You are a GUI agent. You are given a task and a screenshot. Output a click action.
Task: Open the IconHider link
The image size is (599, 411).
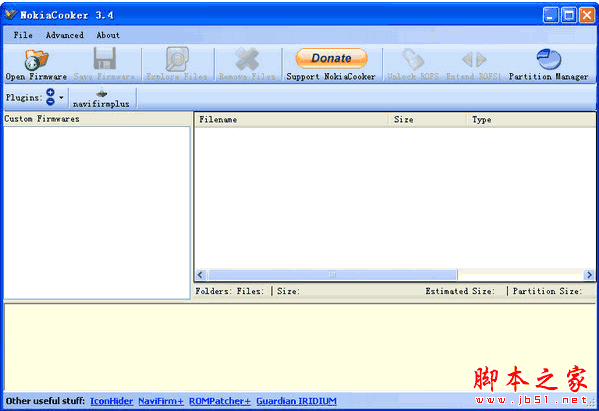(112, 401)
